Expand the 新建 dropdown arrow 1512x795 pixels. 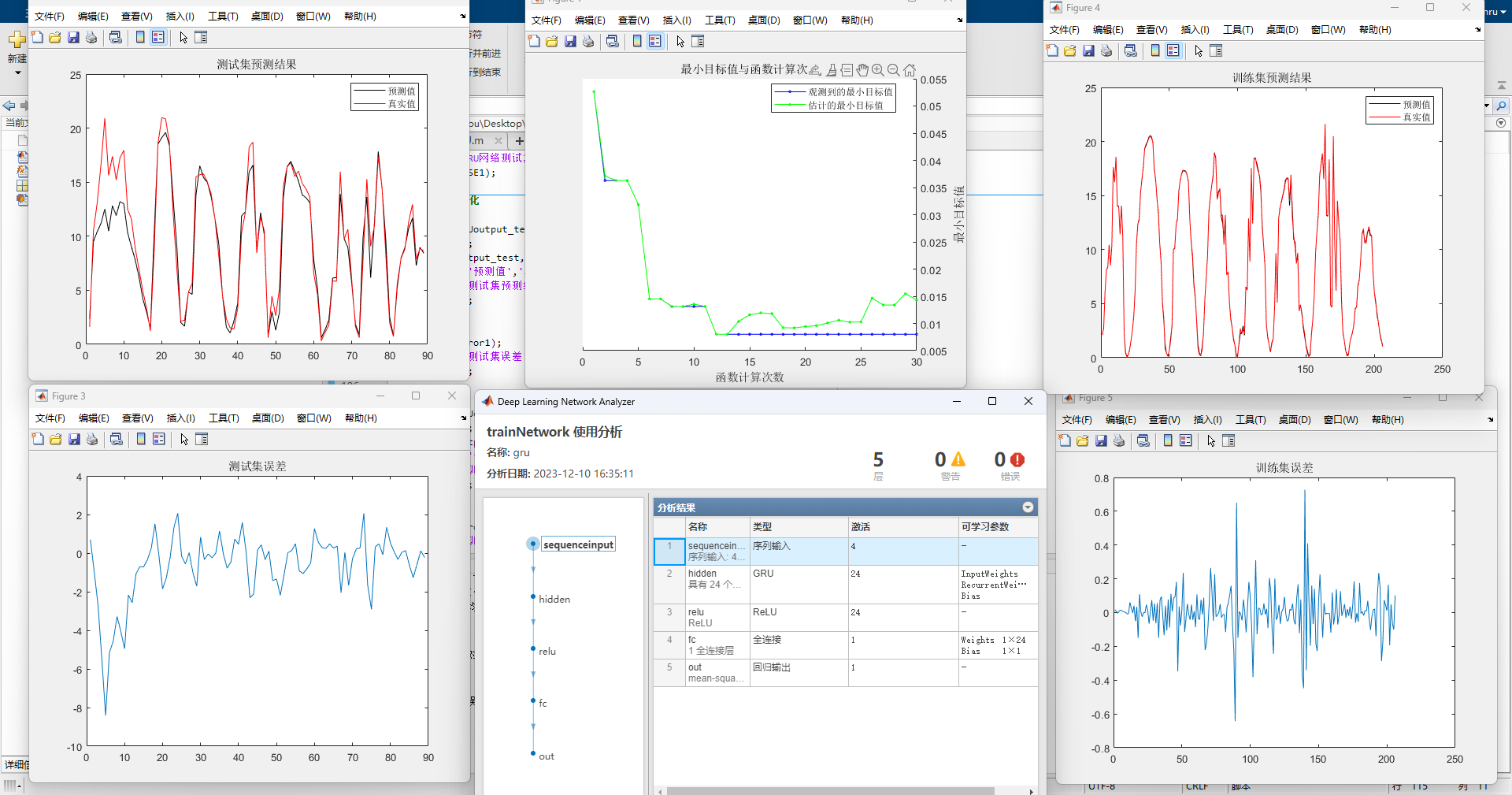click(17, 73)
